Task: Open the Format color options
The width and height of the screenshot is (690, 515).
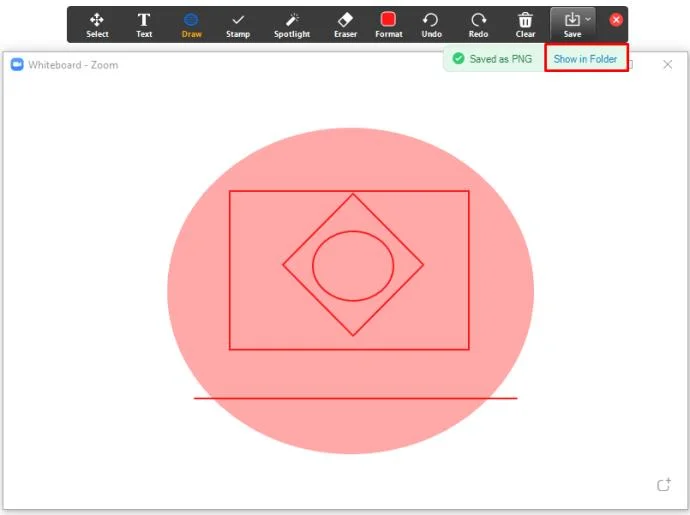Action: tap(389, 25)
